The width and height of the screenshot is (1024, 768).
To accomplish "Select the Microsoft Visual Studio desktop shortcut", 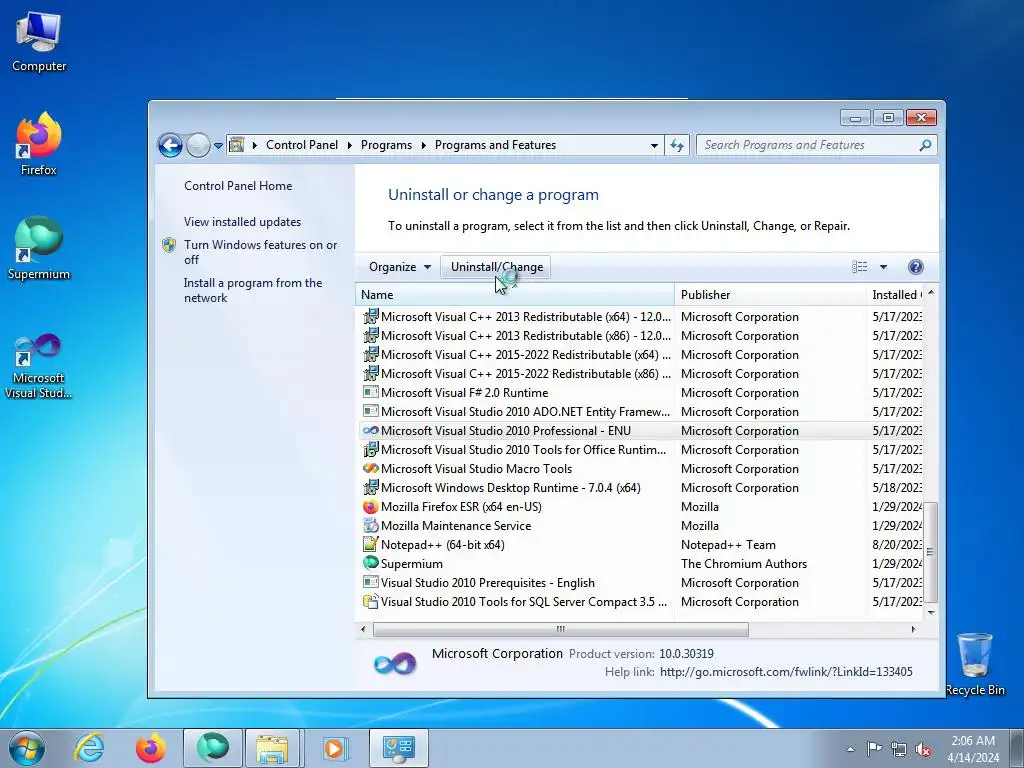I will (x=39, y=366).
